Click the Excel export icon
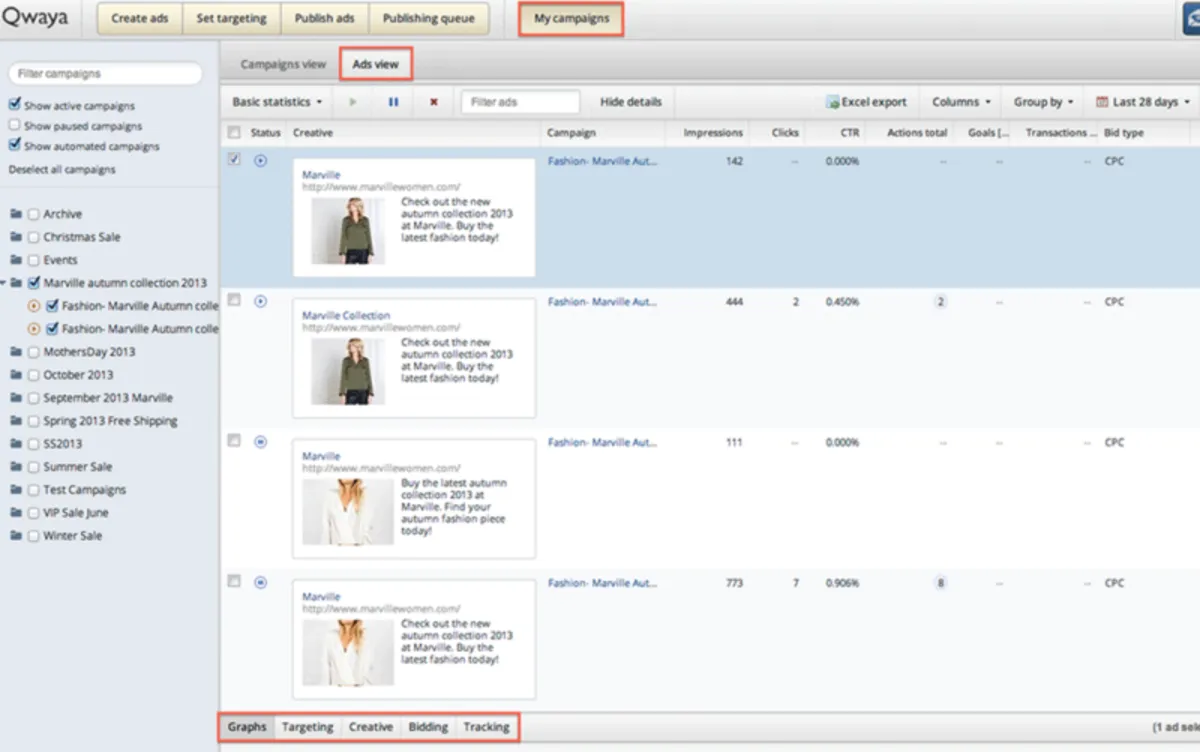The height and width of the screenshot is (752, 1200). click(x=832, y=102)
